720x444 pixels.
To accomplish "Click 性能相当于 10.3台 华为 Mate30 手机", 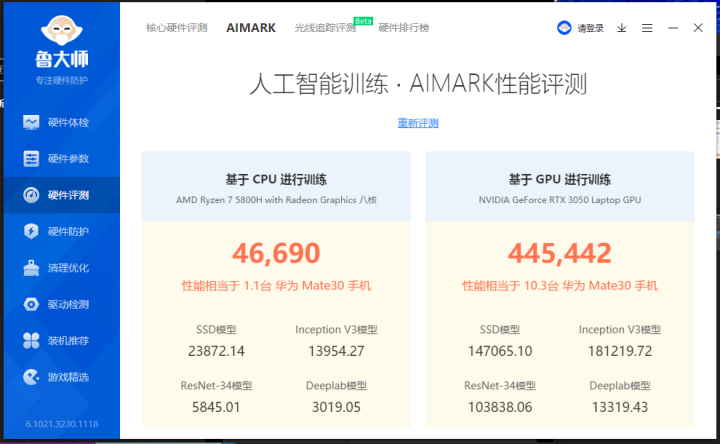I will [560, 286].
